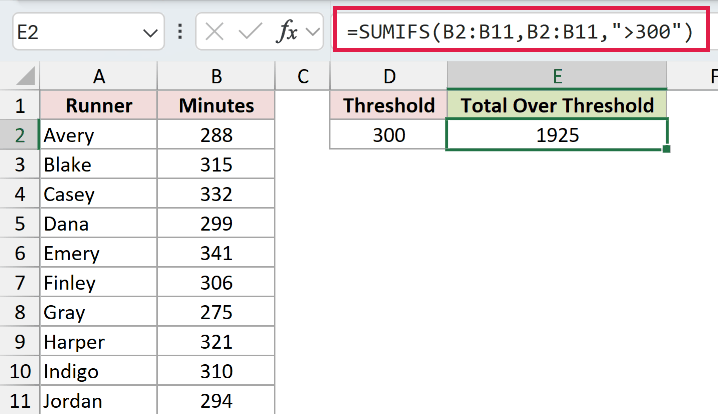The width and height of the screenshot is (718, 414).
Task: Click the Minutes value 315
Action: (216, 165)
